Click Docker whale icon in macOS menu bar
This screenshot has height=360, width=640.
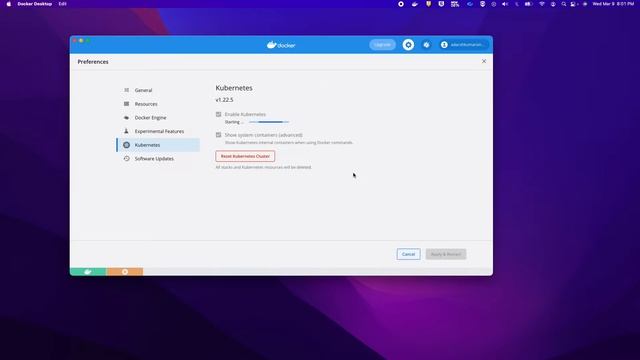tap(415, 4)
